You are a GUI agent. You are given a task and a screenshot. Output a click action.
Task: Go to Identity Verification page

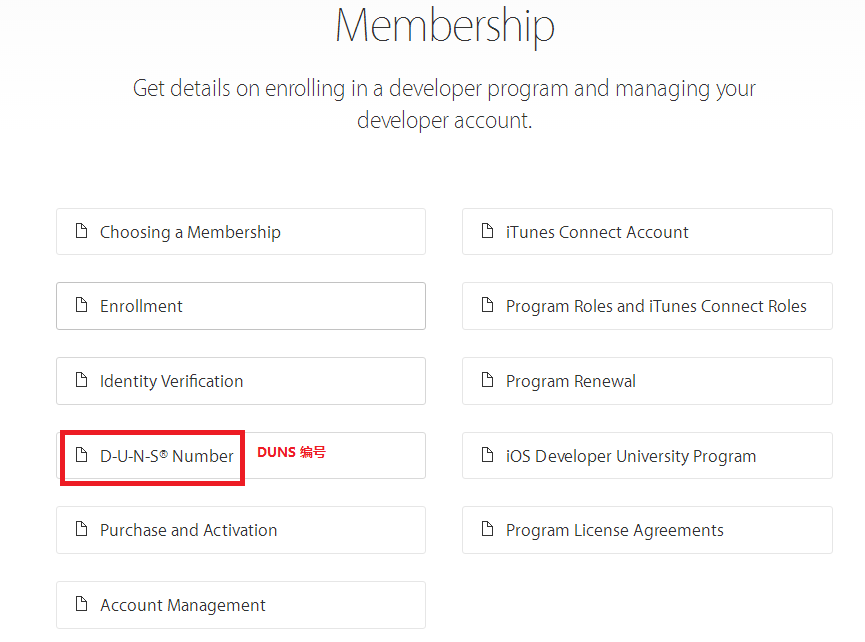point(171,381)
